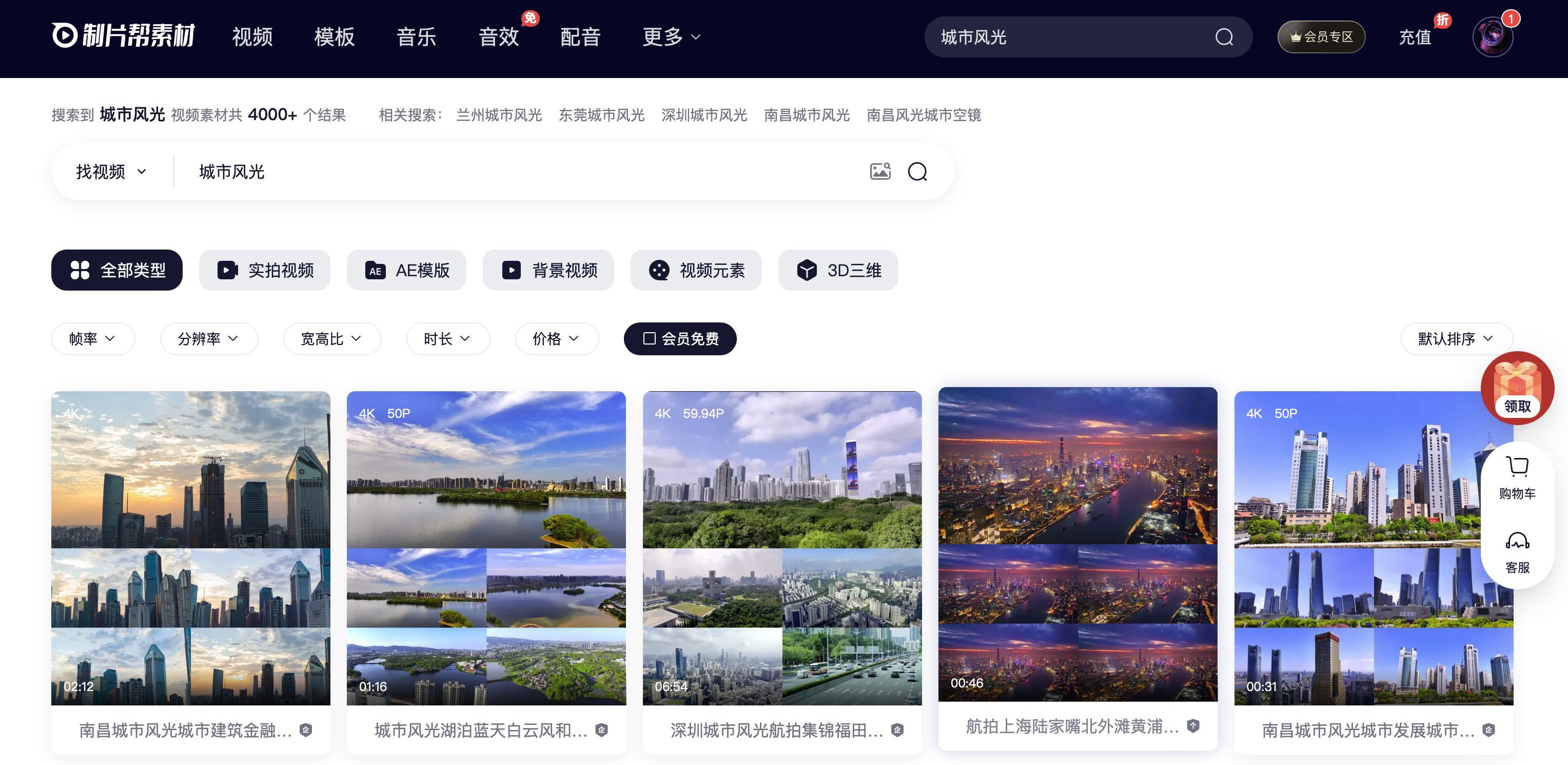The width and height of the screenshot is (1568, 765).
Task: Open 找视频 search type dropdown
Action: pos(111,172)
